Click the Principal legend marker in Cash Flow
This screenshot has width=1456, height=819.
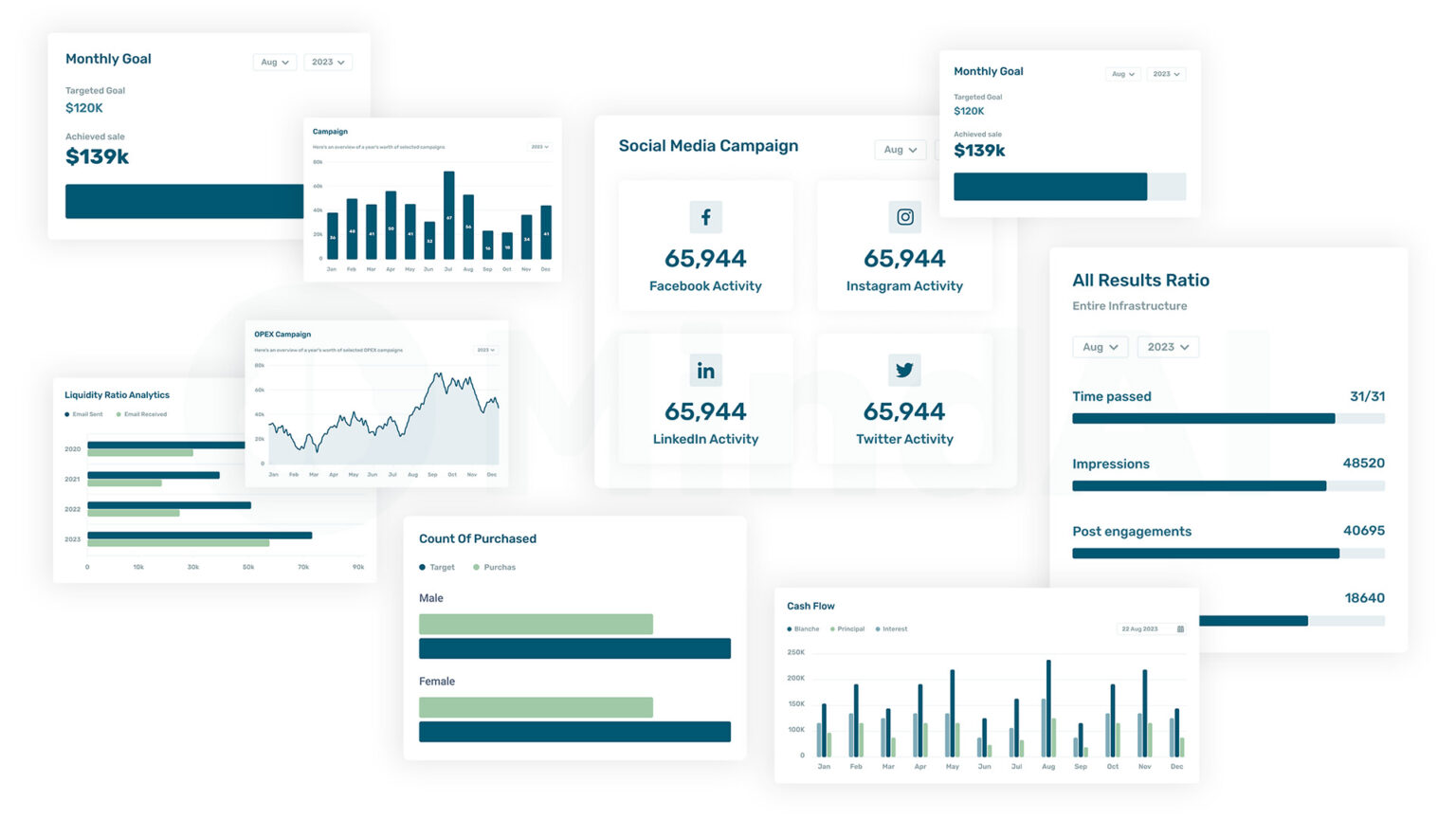coord(832,628)
